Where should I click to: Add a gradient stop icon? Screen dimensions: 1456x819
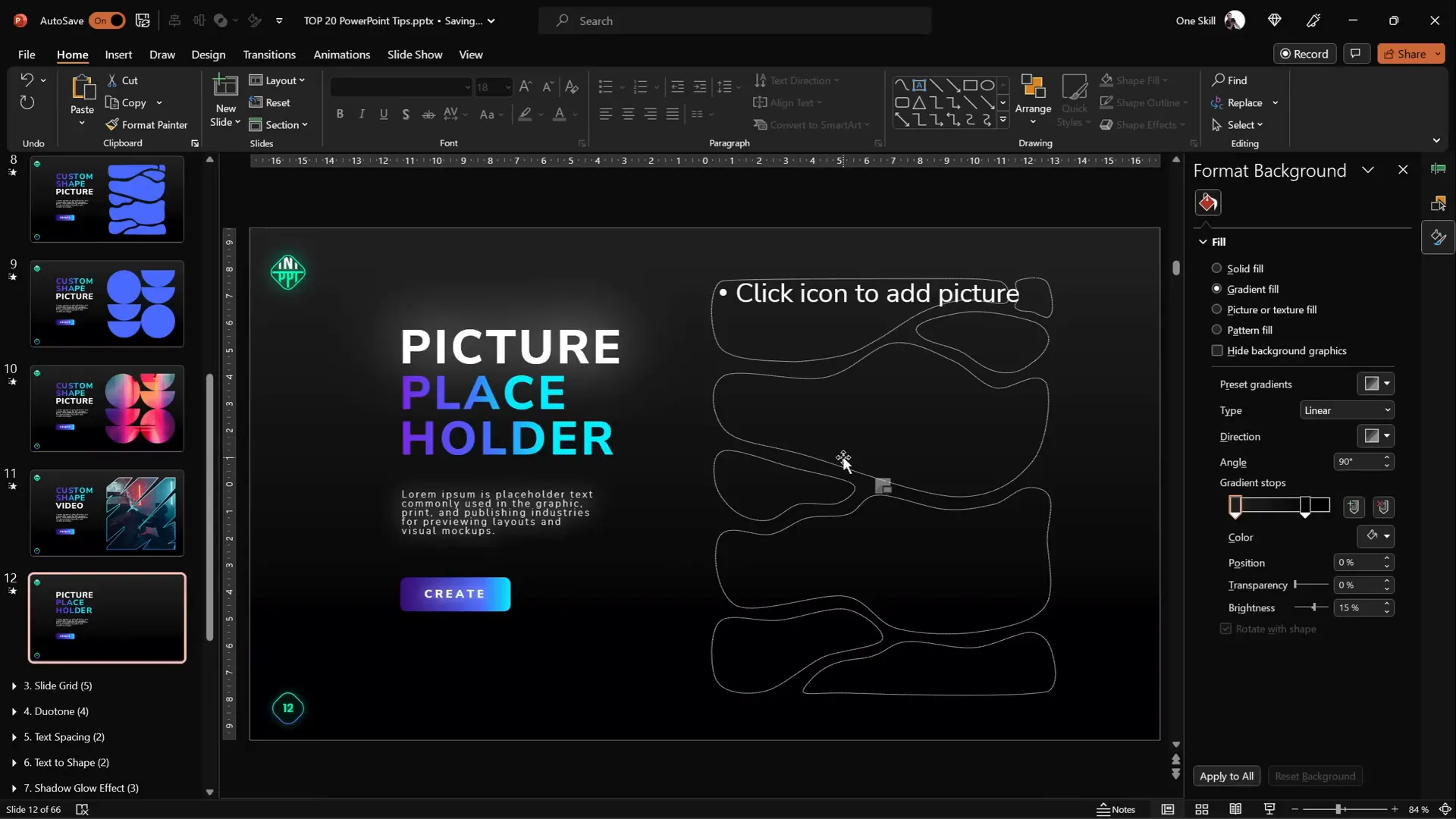(1354, 507)
